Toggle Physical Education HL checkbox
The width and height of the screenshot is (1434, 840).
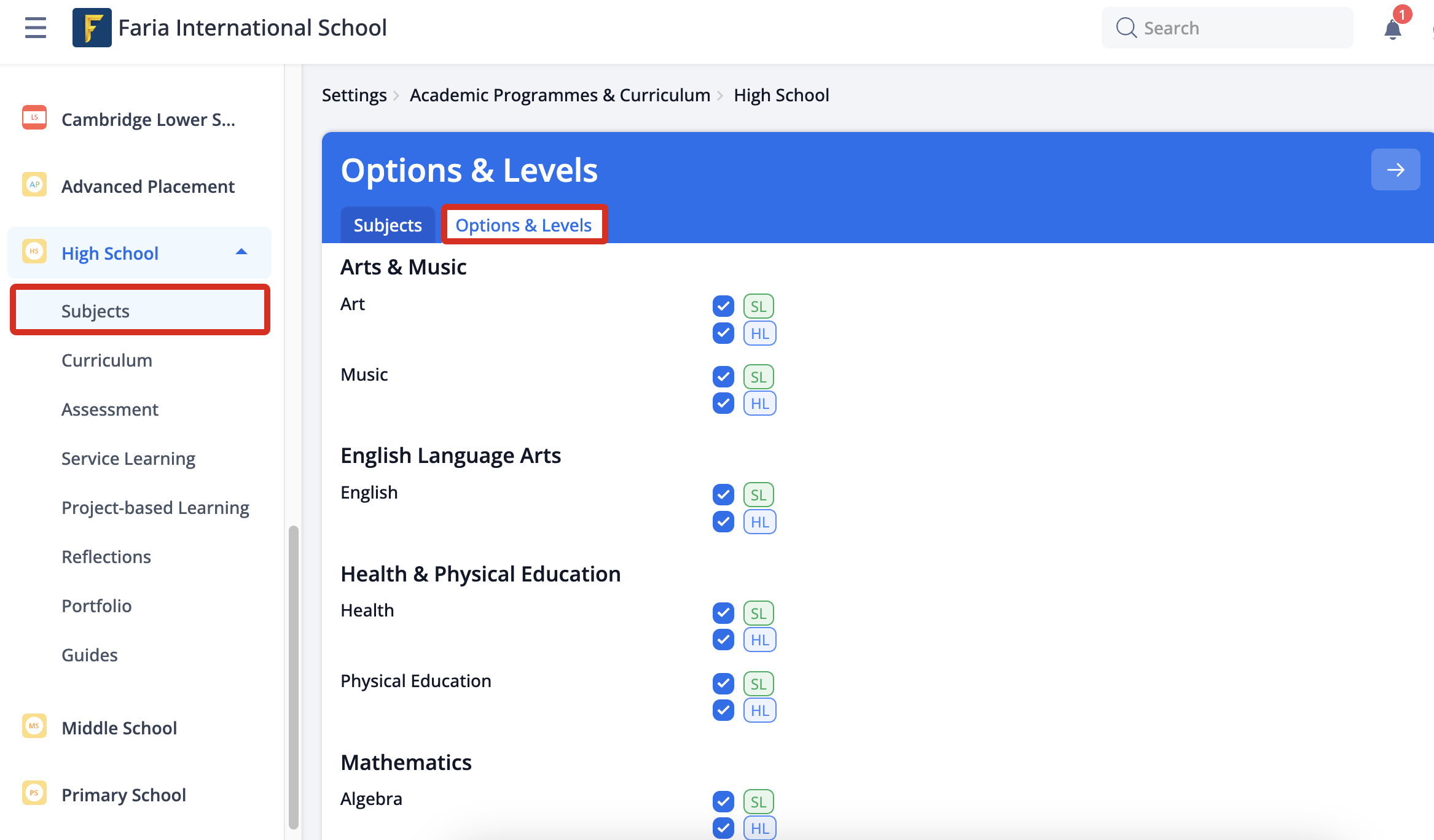point(723,710)
